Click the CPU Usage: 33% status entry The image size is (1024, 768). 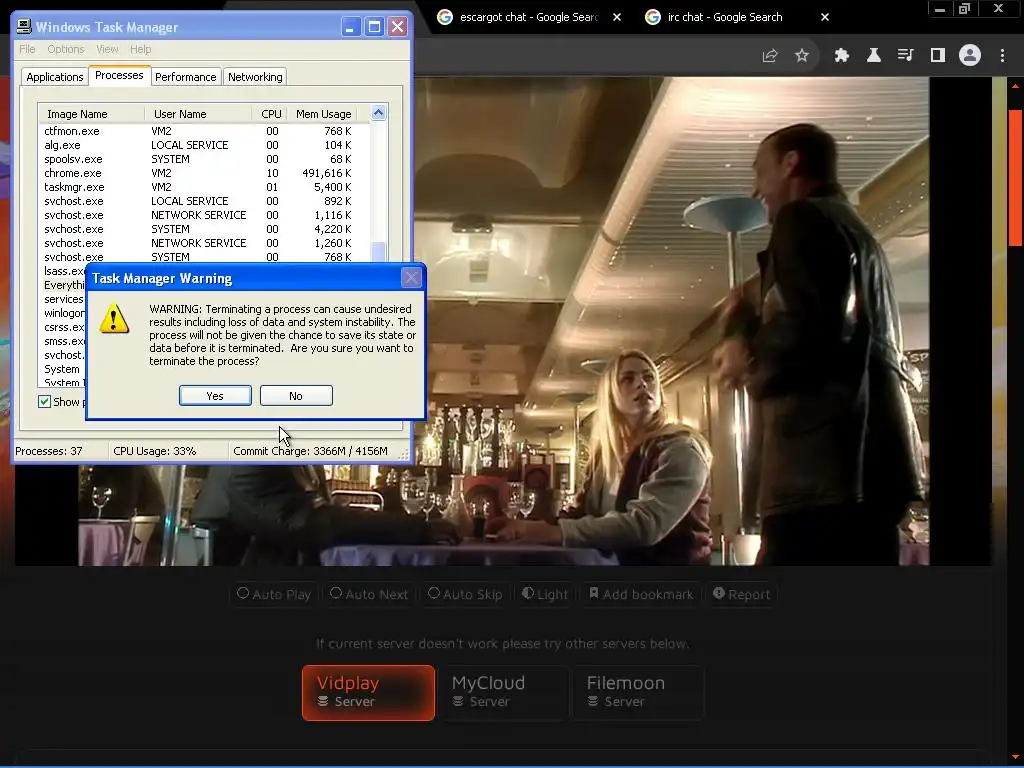(x=155, y=451)
